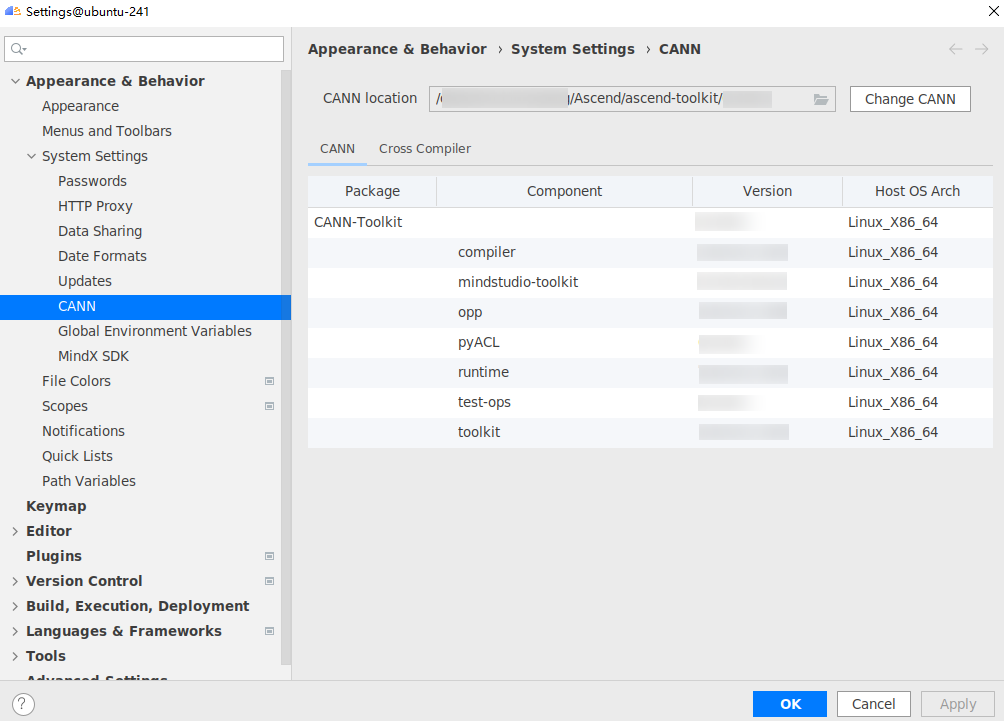
Task: Click the project-level icon beside Version Control
Action: pos(270,581)
